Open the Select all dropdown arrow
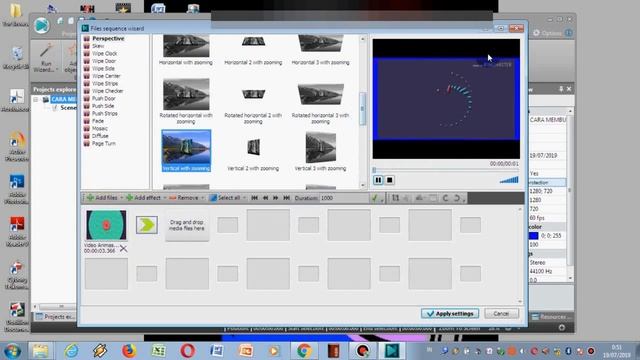Image resolution: width=640 pixels, height=360 pixels. [244, 198]
